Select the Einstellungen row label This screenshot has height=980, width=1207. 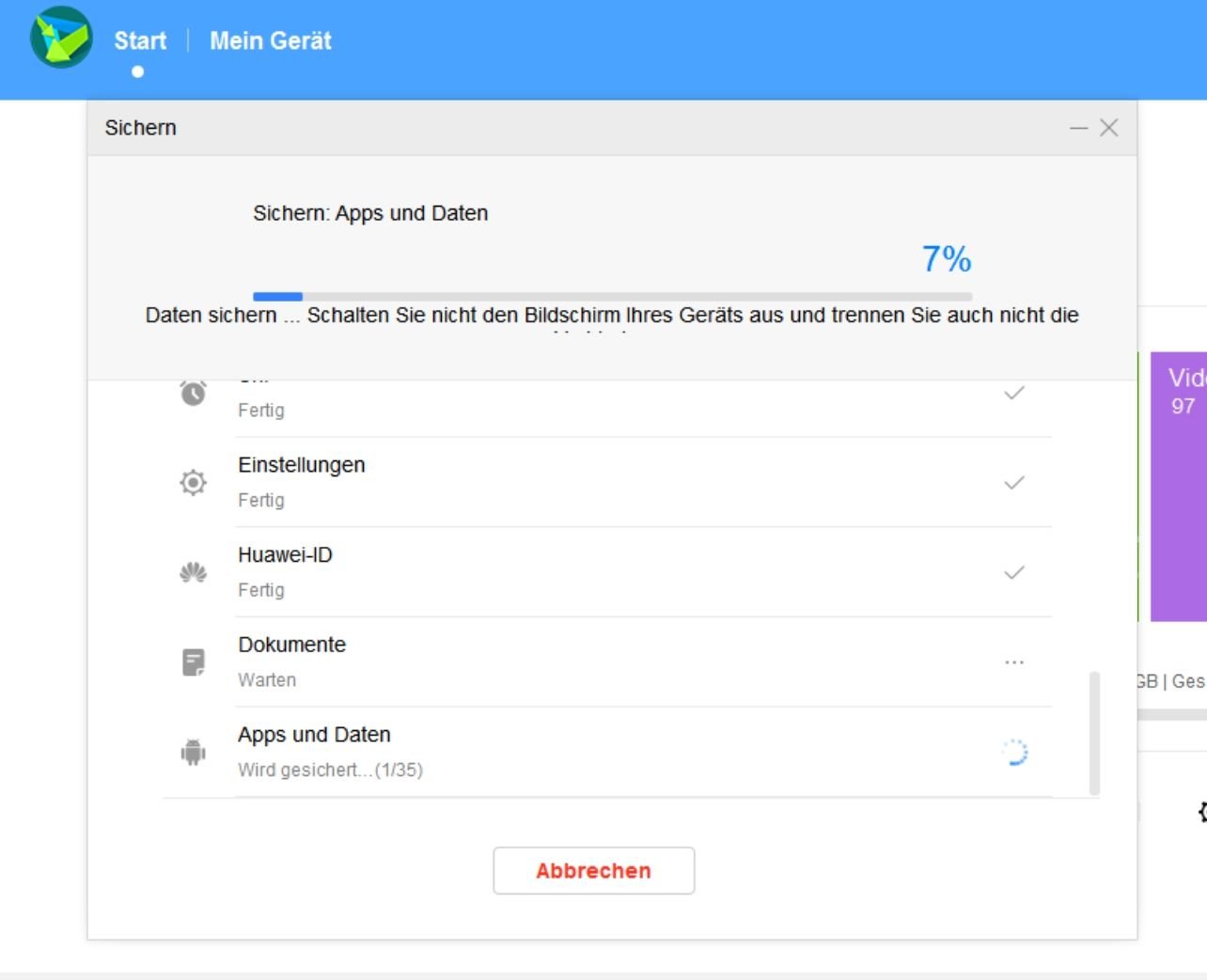click(302, 465)
